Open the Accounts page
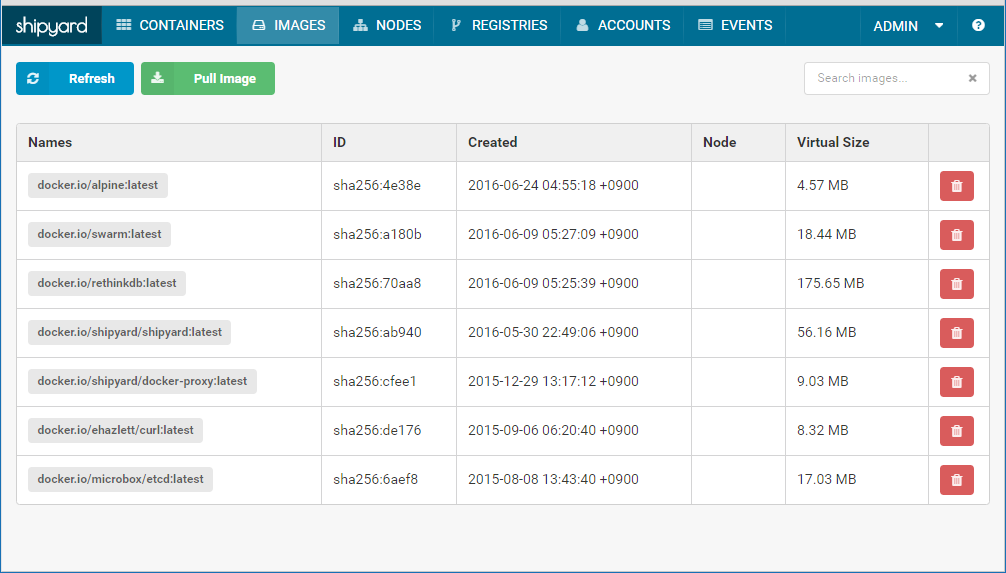The width and height of the screenshot is (1006, 573). pos(623,26)
